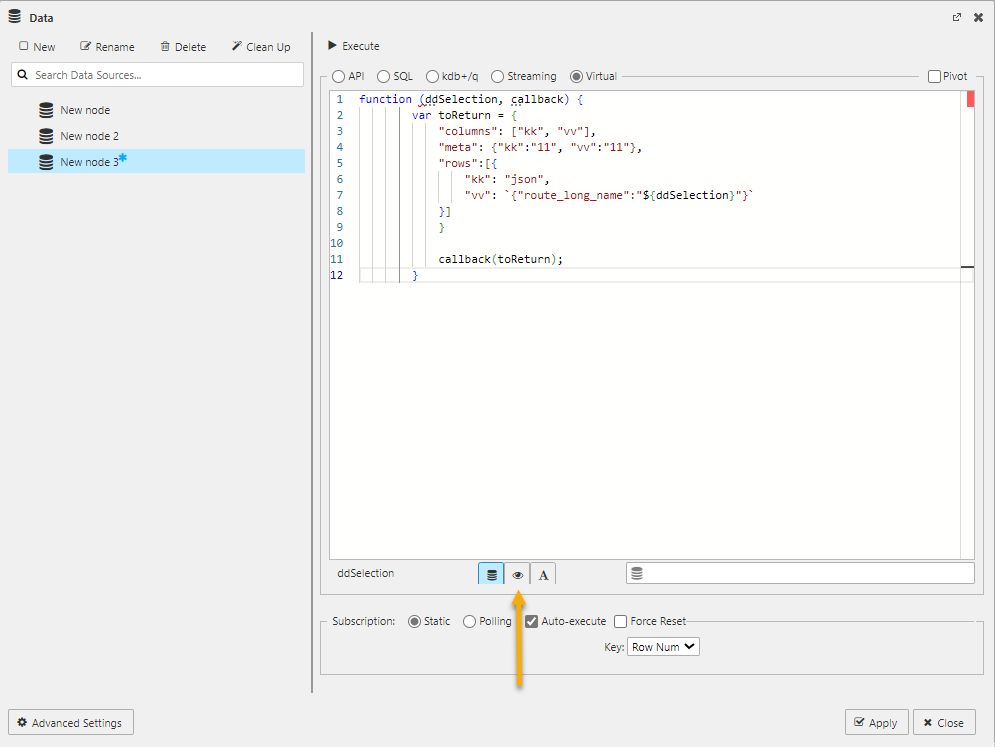
Task: Select Polling subscription
Action: [x=470, y=621]
